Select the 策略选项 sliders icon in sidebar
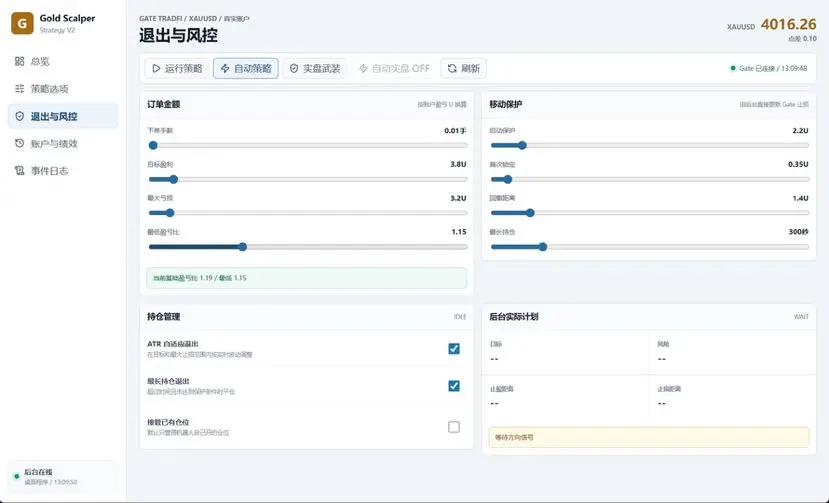The width and height of the screenshot is (829, 503). (x=20, y=88)
